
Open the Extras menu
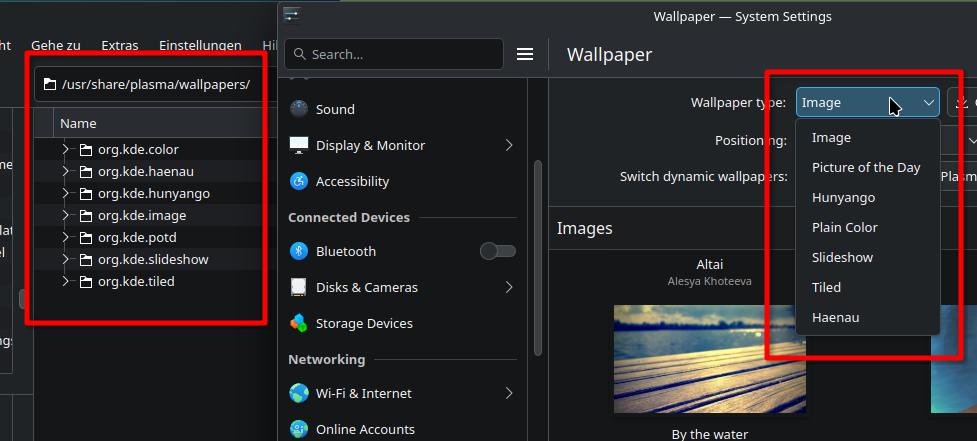coord(120,45)
